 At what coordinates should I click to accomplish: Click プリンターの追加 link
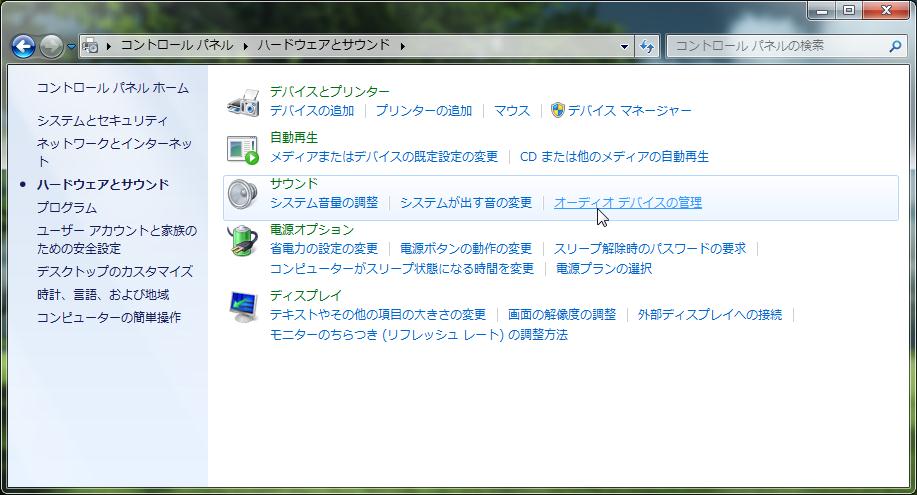coord(423,111)
